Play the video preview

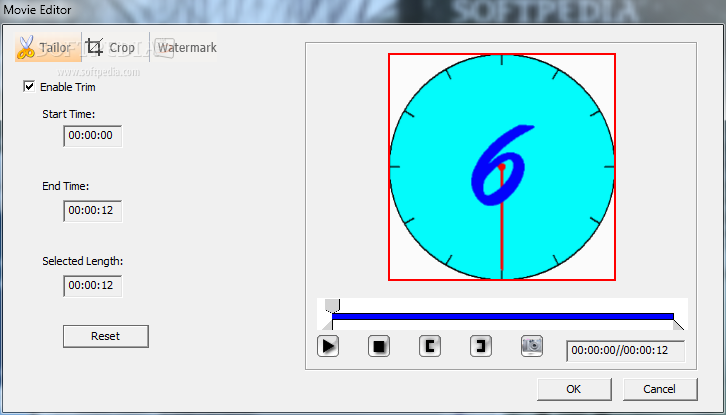click(328, 346)
